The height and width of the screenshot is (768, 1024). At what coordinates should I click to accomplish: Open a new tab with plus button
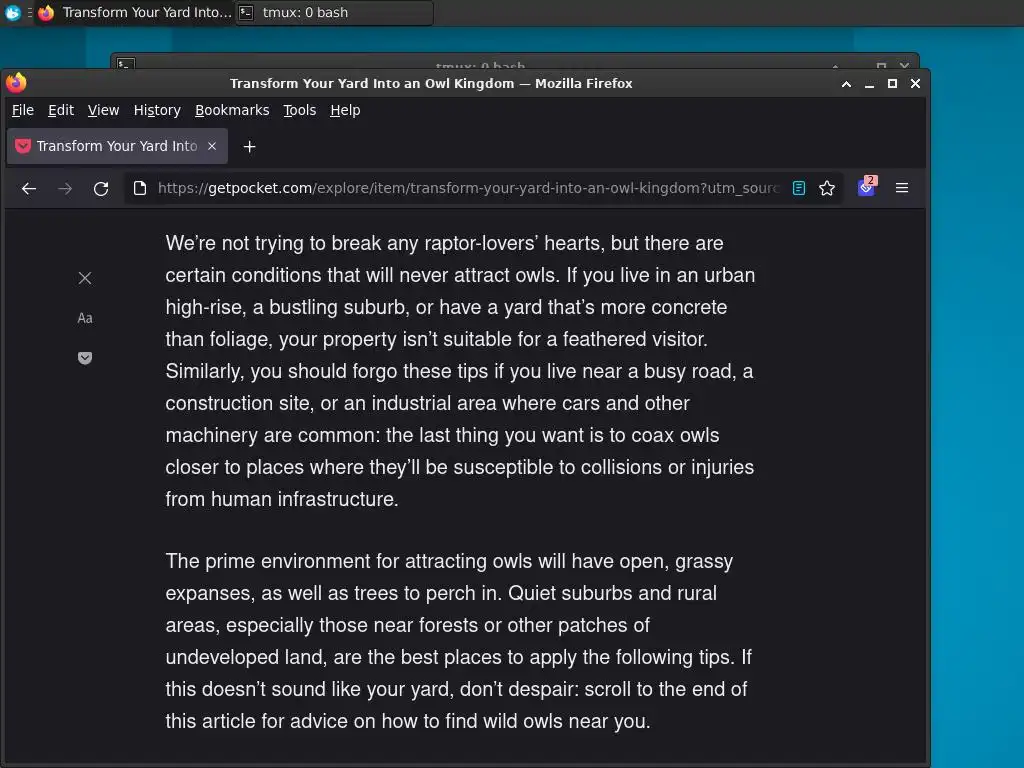click(x=249, y=146)
